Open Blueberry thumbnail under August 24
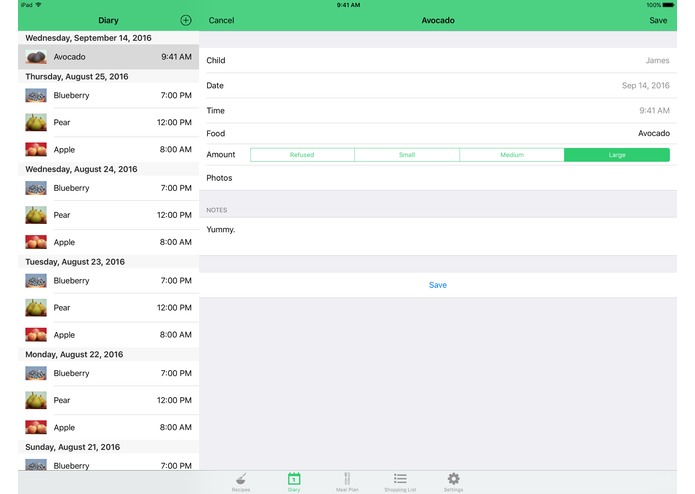This screenshot has height=494, width=695. click(x=36, y=188)
